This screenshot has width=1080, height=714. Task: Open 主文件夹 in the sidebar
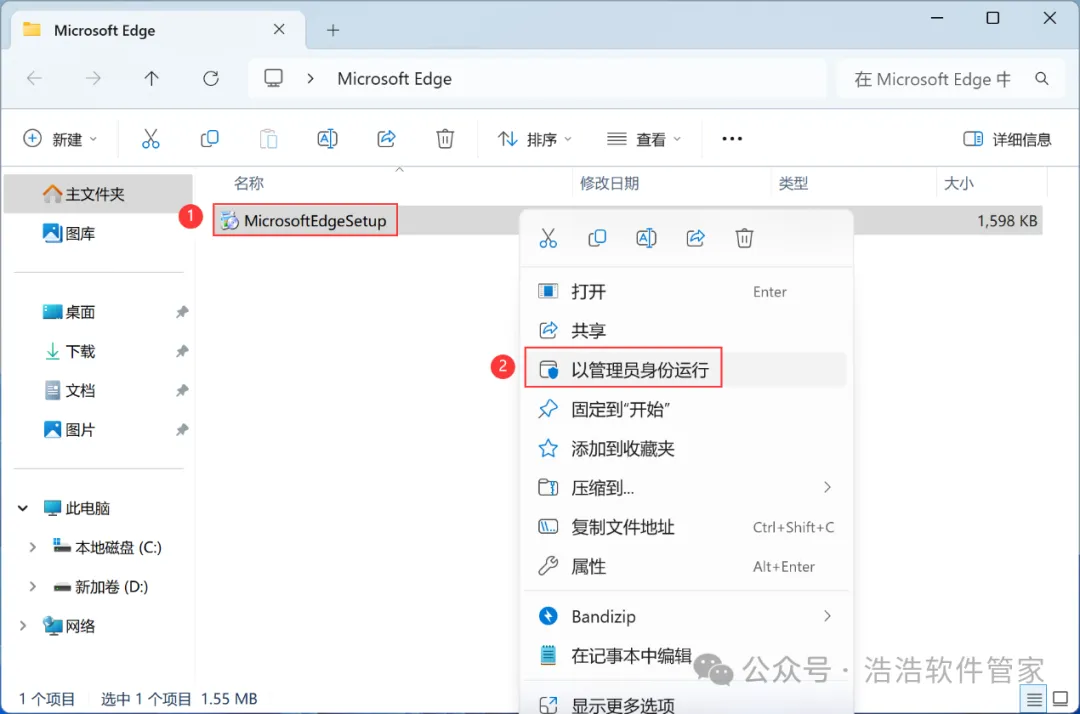[98, 194]
